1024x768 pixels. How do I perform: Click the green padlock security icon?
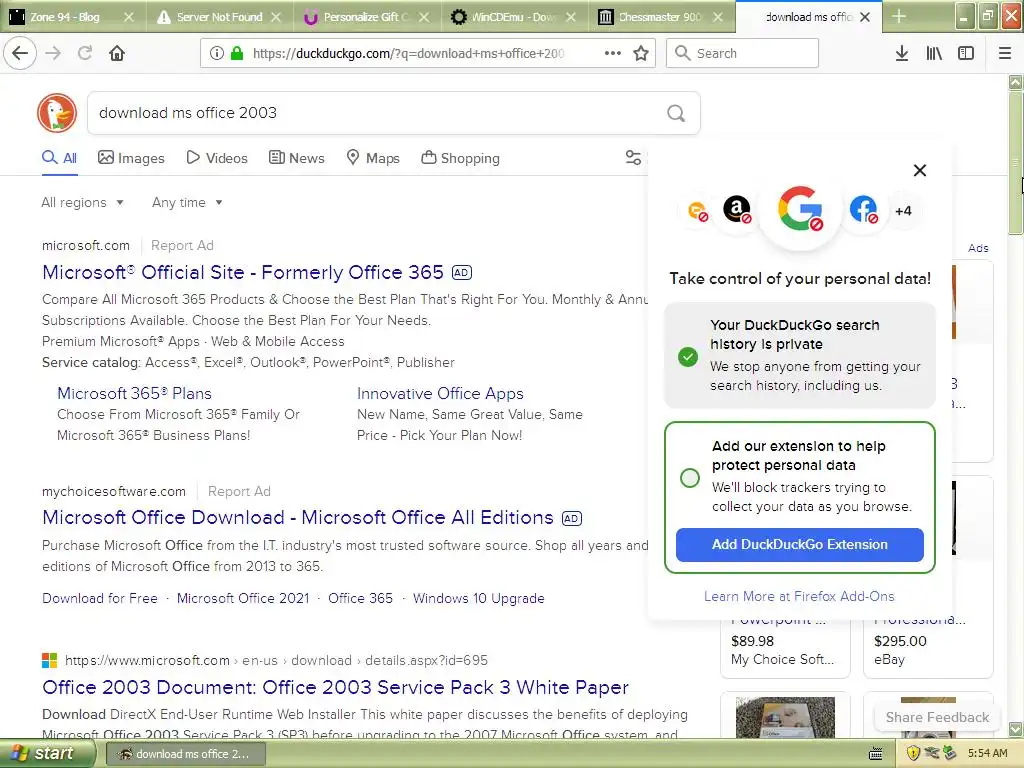(x=237, y=53)
